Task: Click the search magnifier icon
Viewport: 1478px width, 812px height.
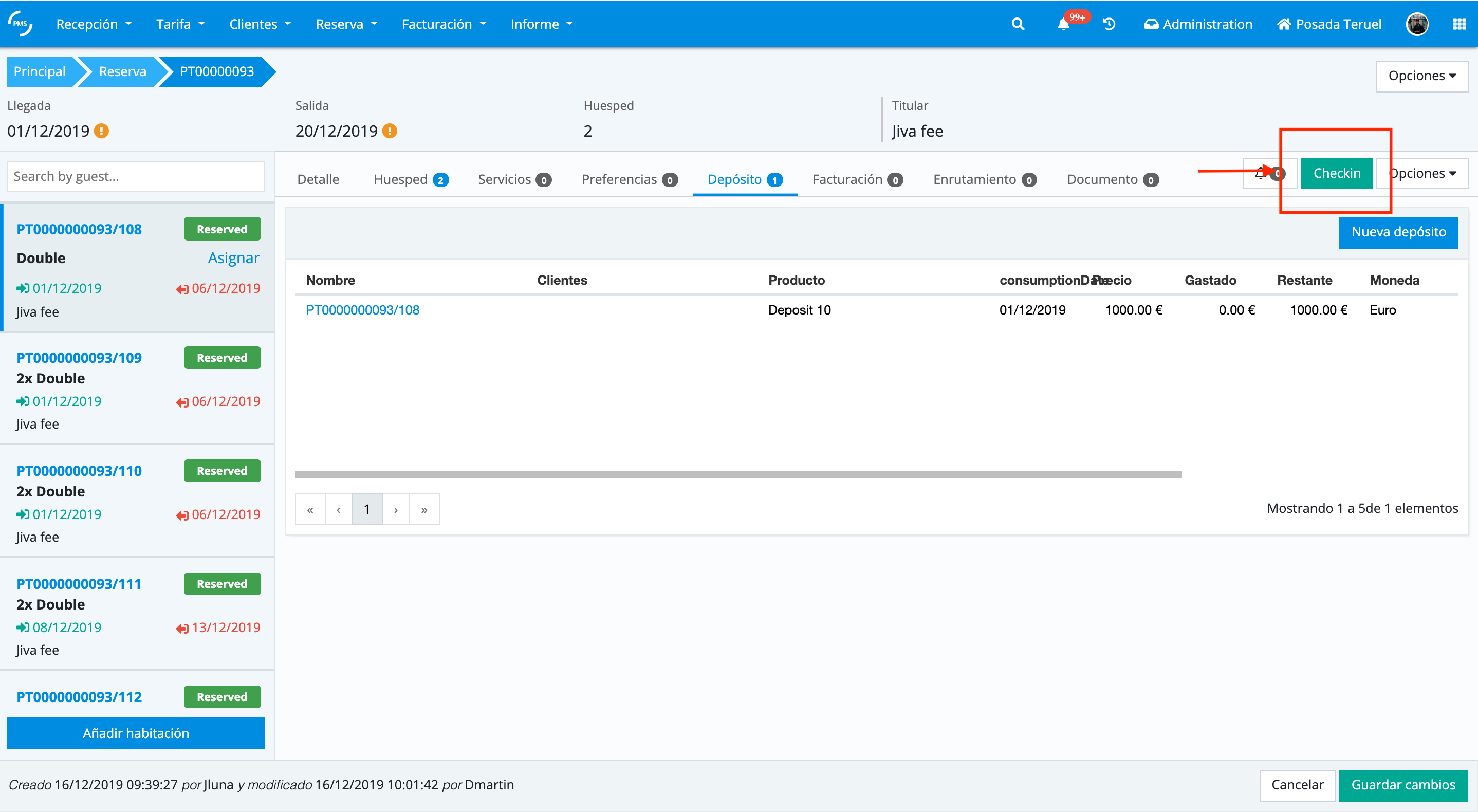Action: 1017,24
